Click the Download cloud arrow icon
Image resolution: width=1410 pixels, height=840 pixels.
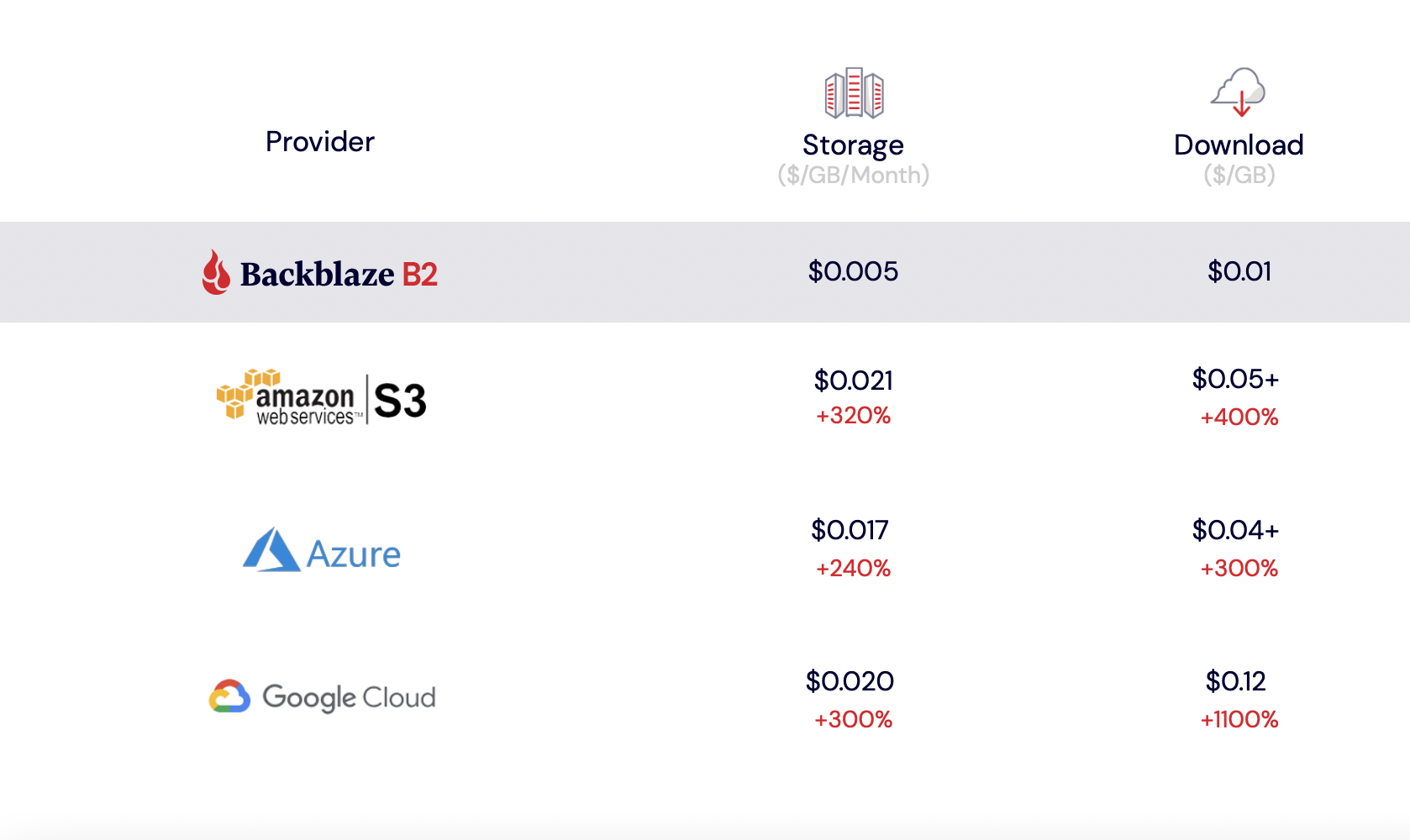[x=1239, y=92]
